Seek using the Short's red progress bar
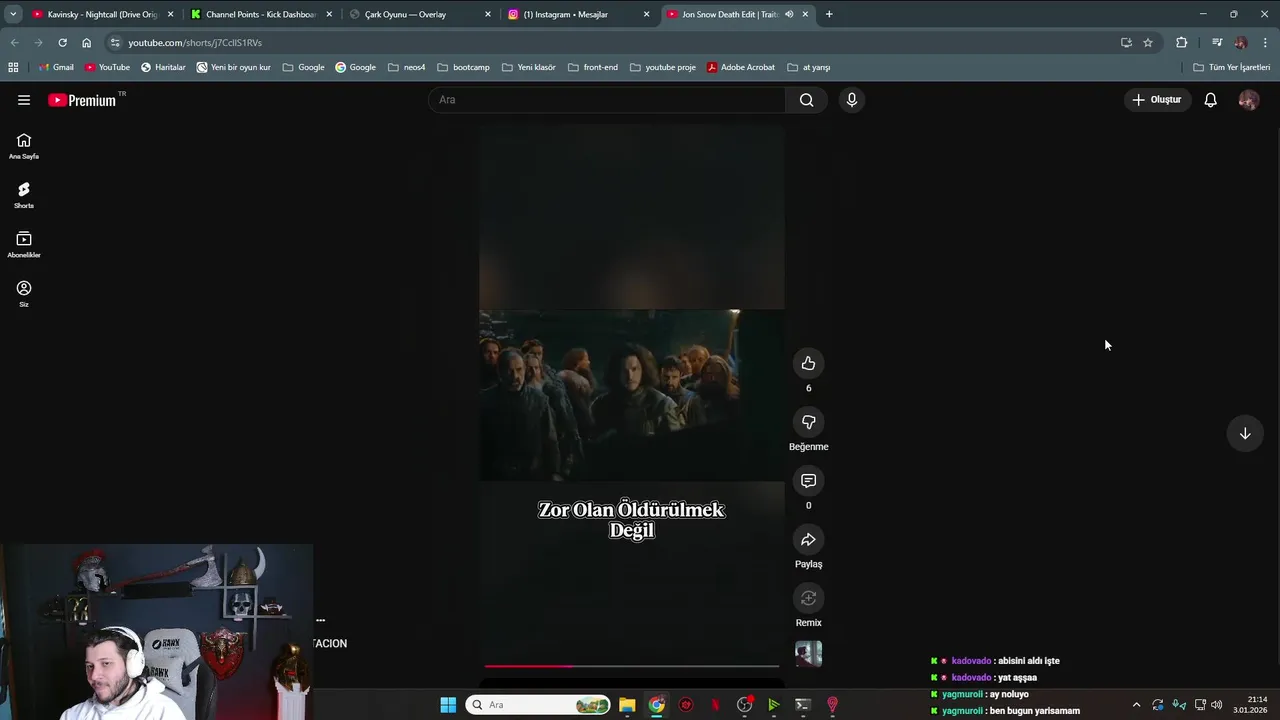This screenshot has width=1280, height=720. tap(632, 665)
